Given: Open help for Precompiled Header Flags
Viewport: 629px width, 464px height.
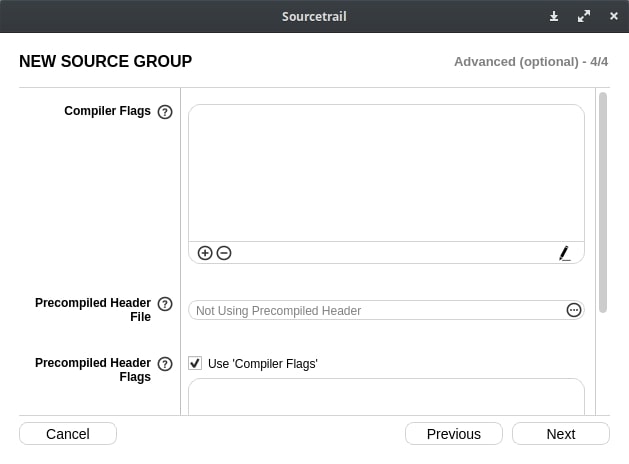Looking at the screenshot, I should 165,364.
